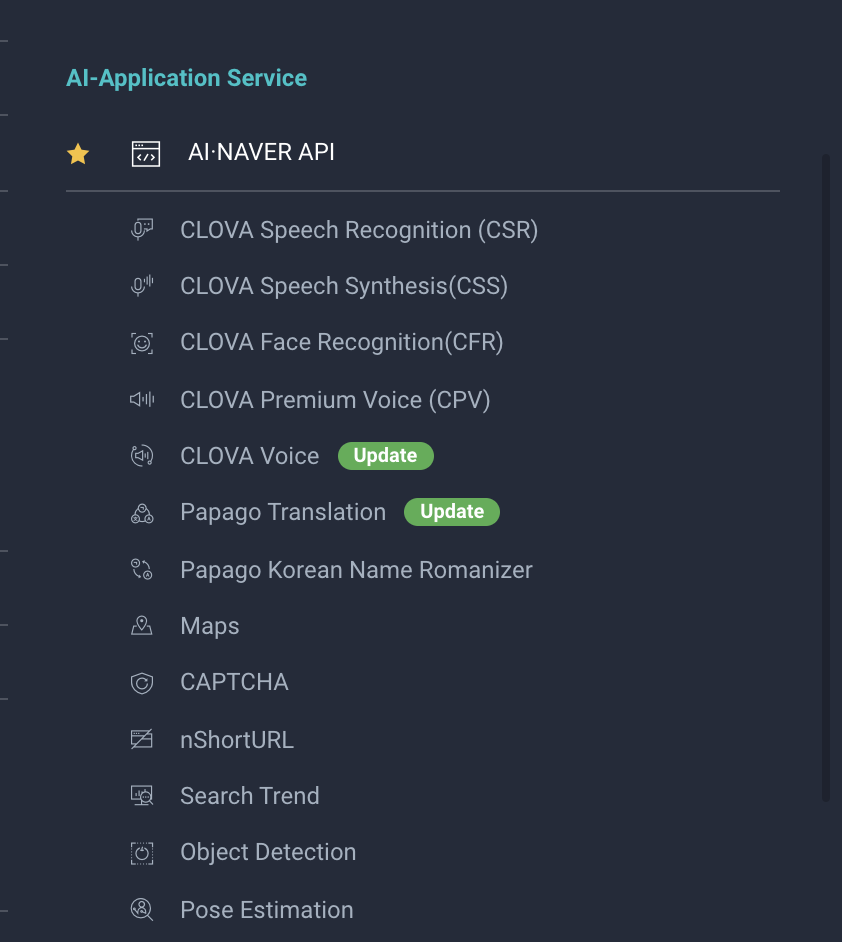The width and height of the screenshot is (842, 942).
Task: Open Pose Estimation service
Action: [267, 910]
